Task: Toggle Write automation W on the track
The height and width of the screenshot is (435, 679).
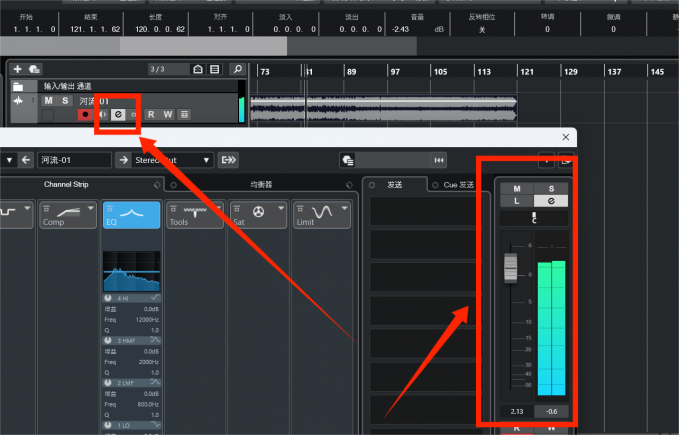Action: (168, 114)
